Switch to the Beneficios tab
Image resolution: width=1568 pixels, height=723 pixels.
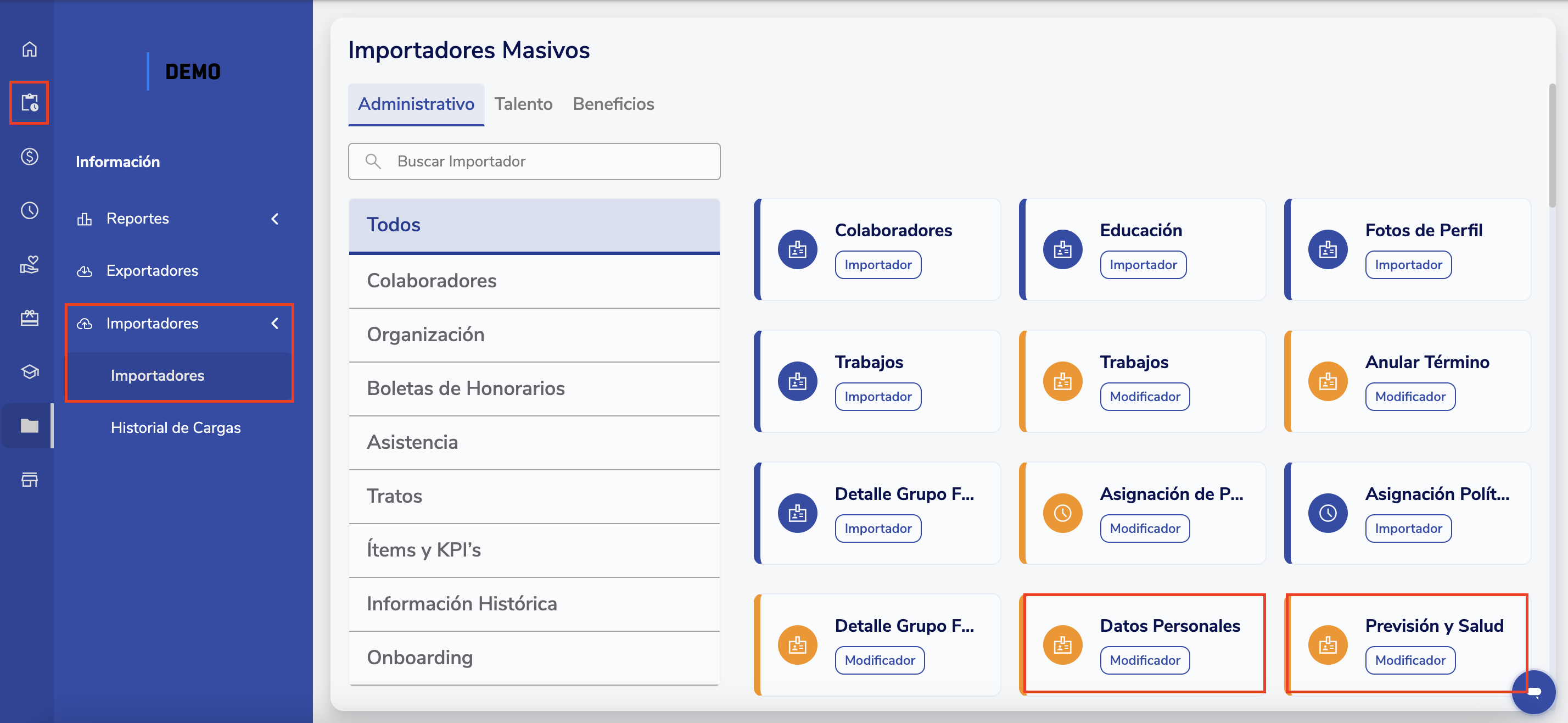[613, 104]
